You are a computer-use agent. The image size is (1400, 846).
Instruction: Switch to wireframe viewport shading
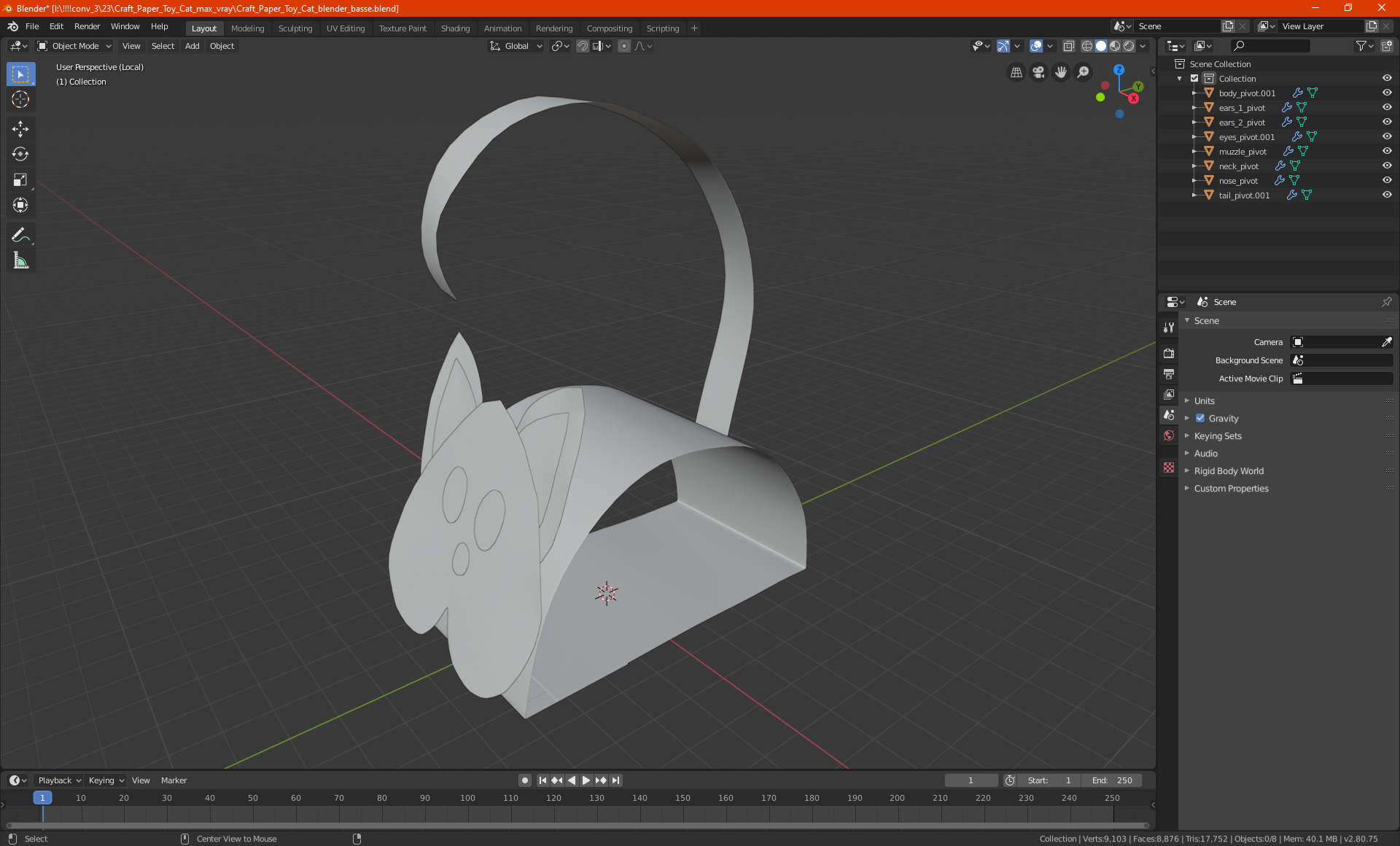tap(1087, 46)
